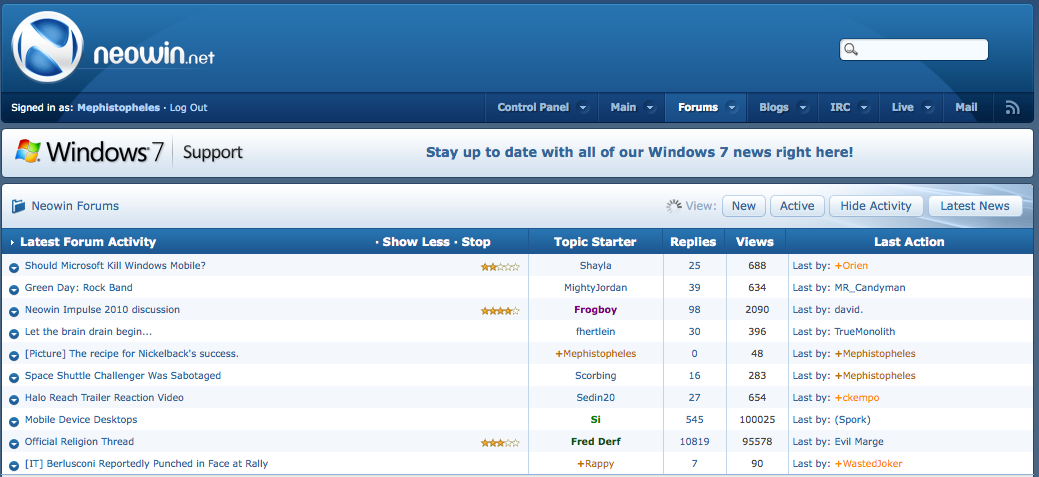The height and width of the screenshot is (477, 1039).
Task: Click the Latest News button
Action: point(975,206)
